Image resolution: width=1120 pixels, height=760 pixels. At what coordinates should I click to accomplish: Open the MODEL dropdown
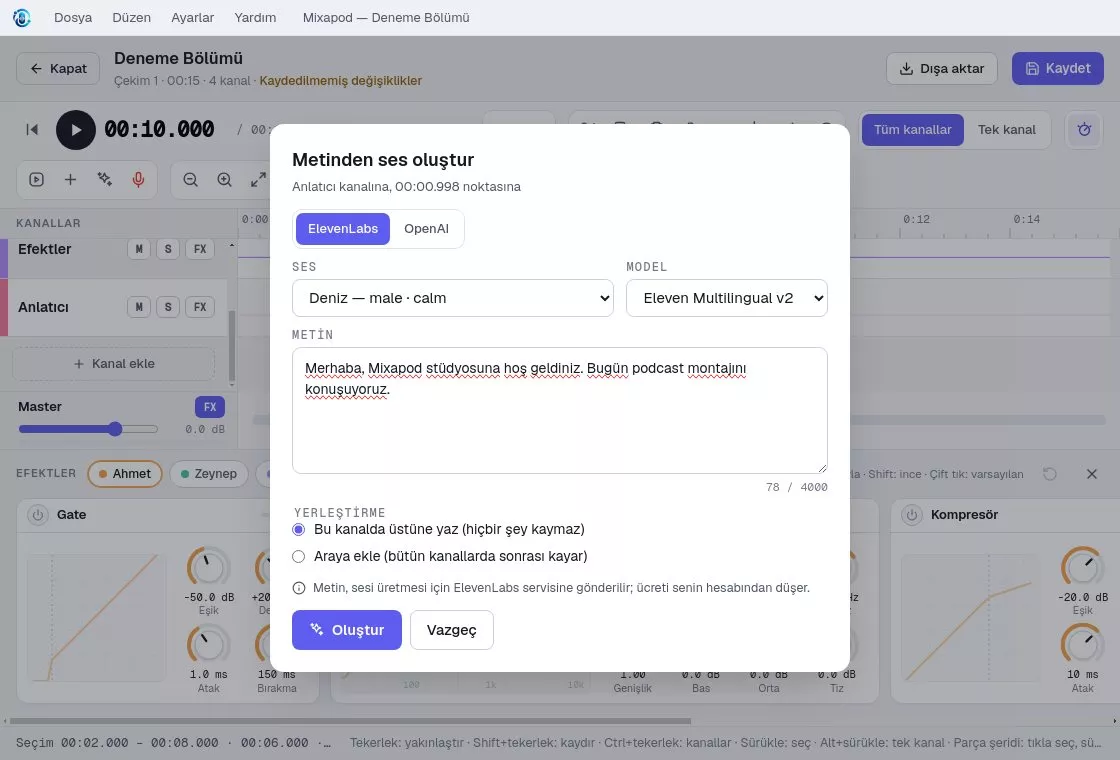pyautogui.click(x=726, y=298)
